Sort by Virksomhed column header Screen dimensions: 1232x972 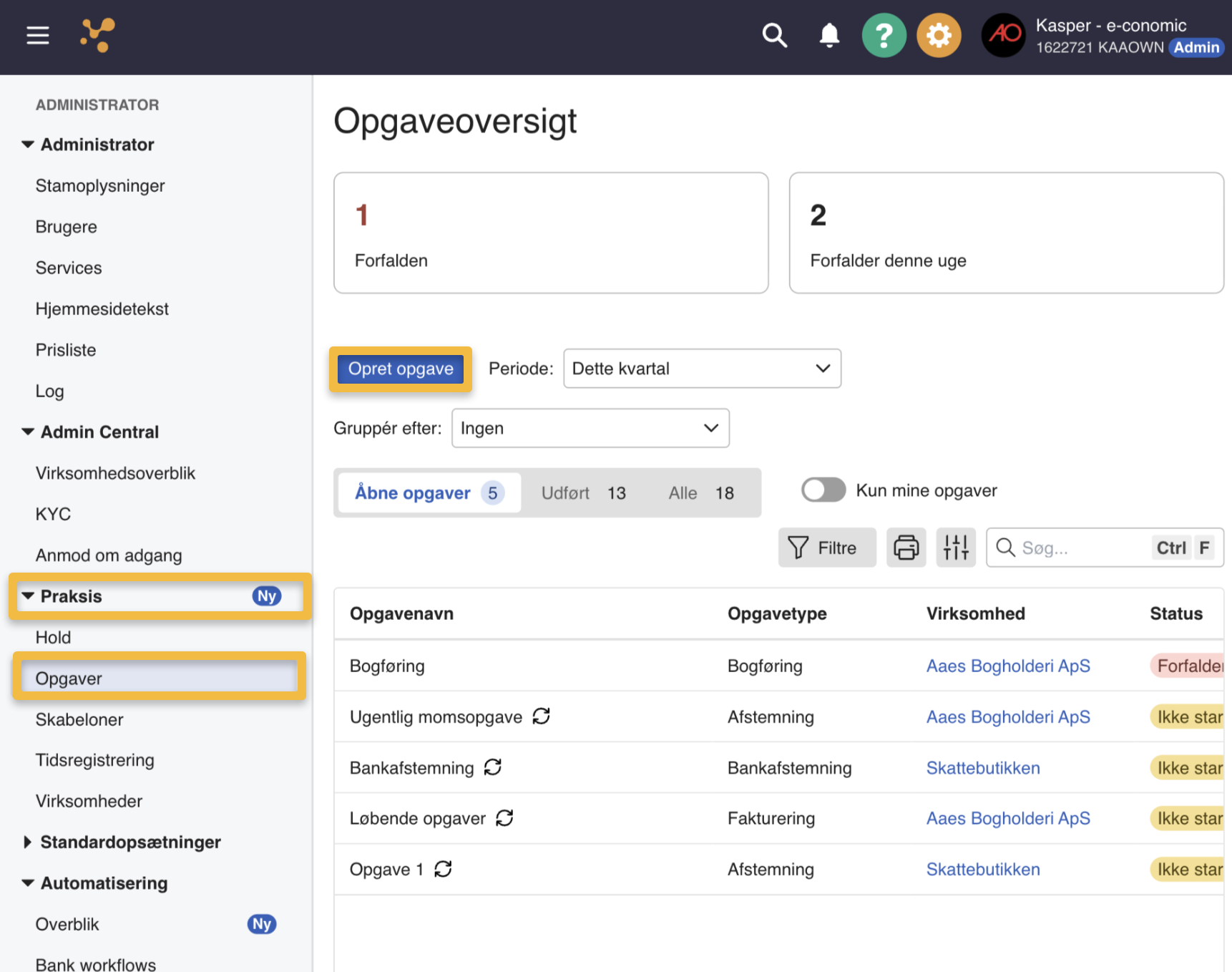976,613
